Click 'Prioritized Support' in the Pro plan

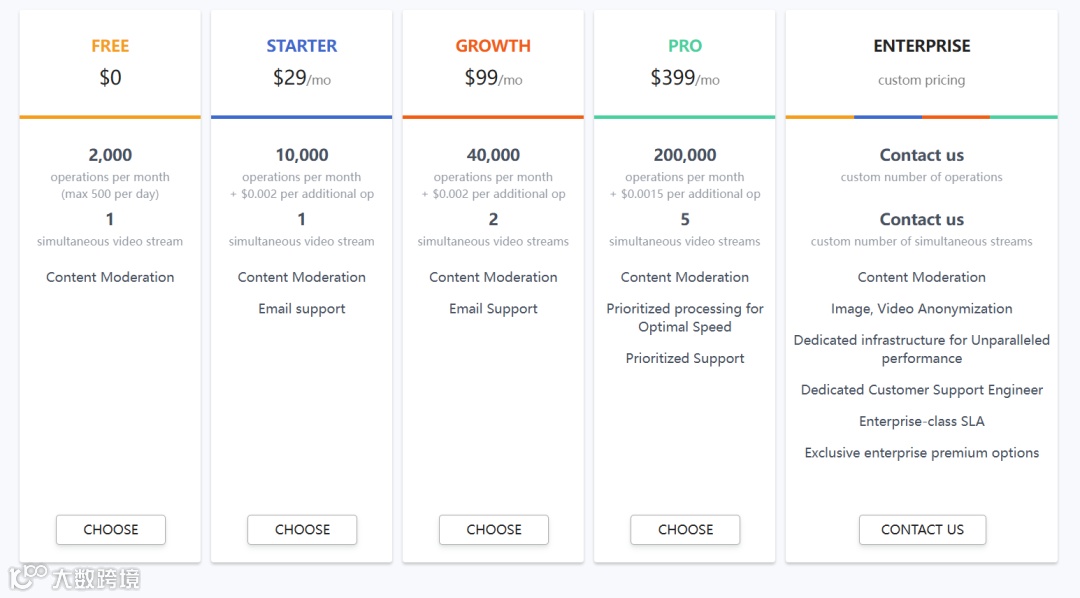point(685,359)
